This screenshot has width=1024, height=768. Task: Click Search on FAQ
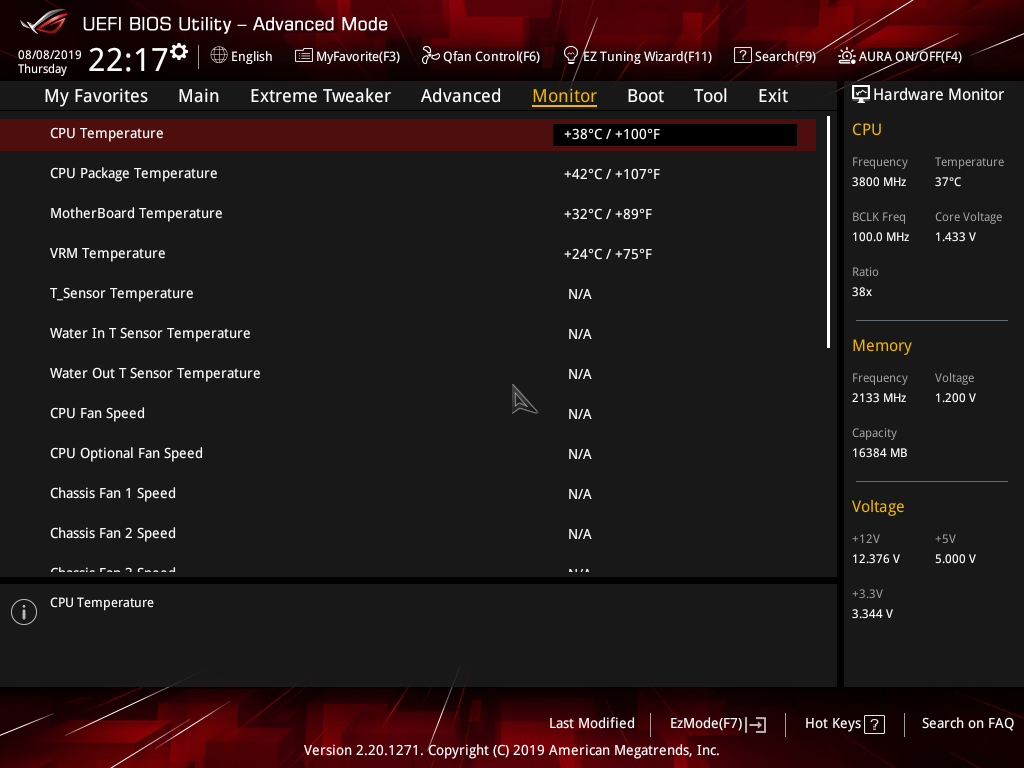967,723
